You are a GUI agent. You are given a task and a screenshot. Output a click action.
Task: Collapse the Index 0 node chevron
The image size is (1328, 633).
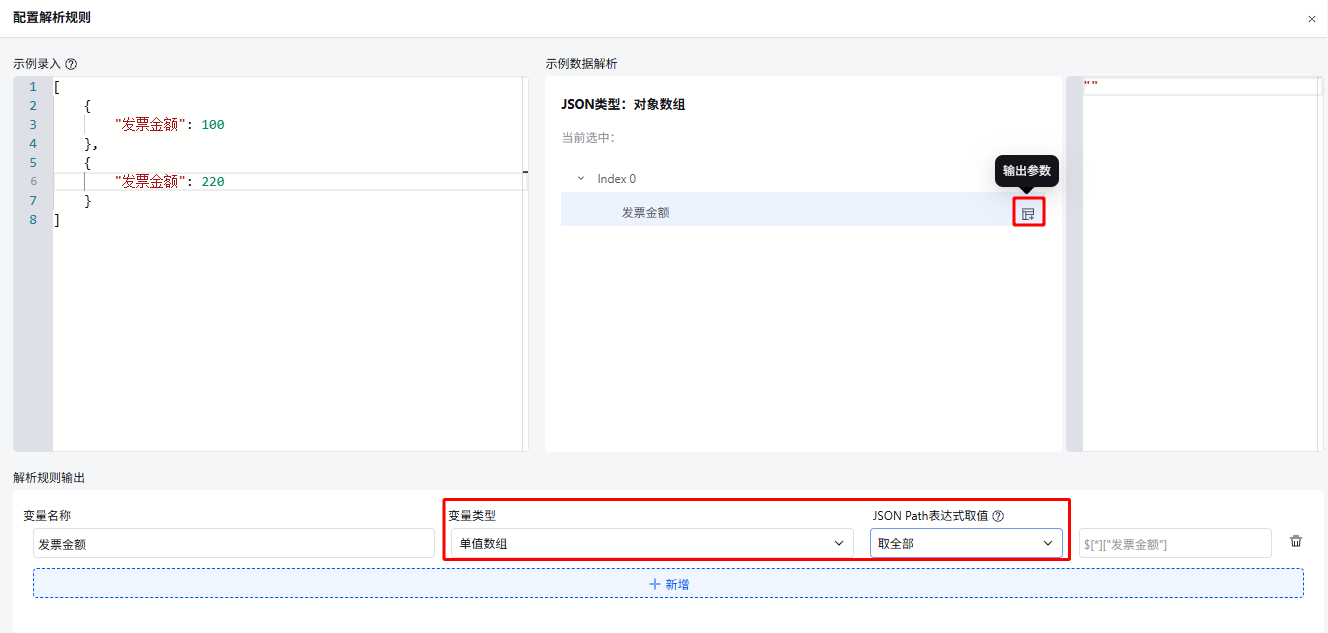click(581, 179)
